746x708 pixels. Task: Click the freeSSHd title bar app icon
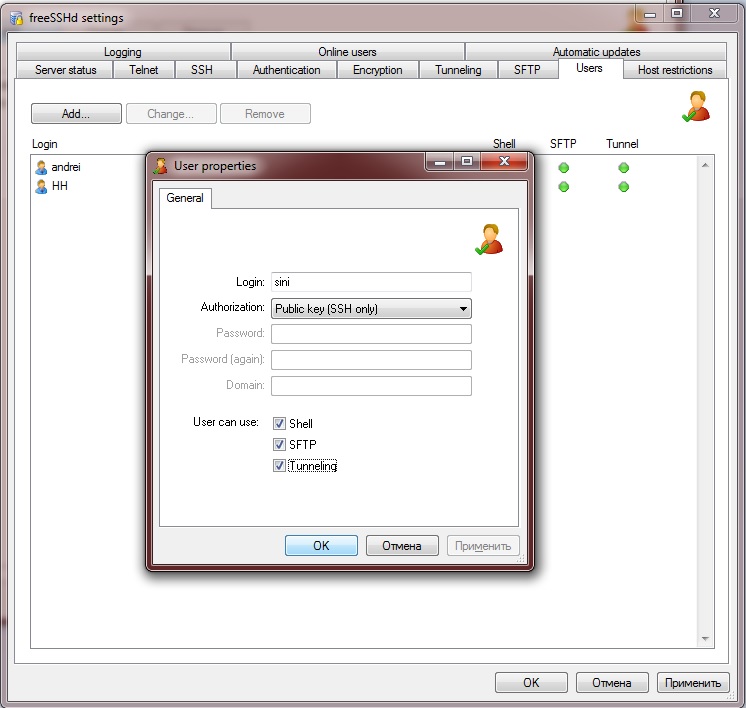coord(16,18)
